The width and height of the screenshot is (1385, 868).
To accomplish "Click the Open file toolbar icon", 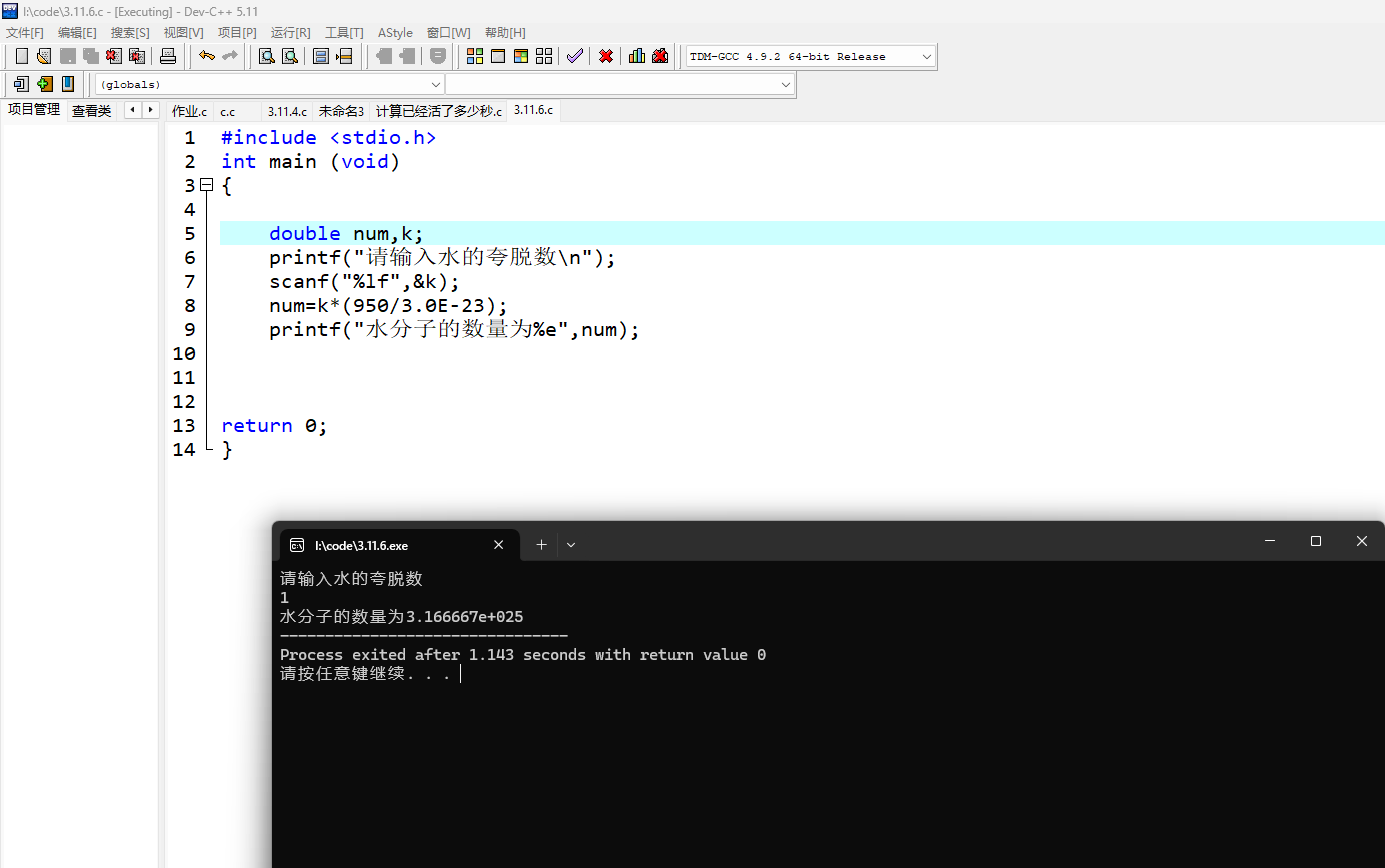I will pyautogui.click(x=44, y=56).
